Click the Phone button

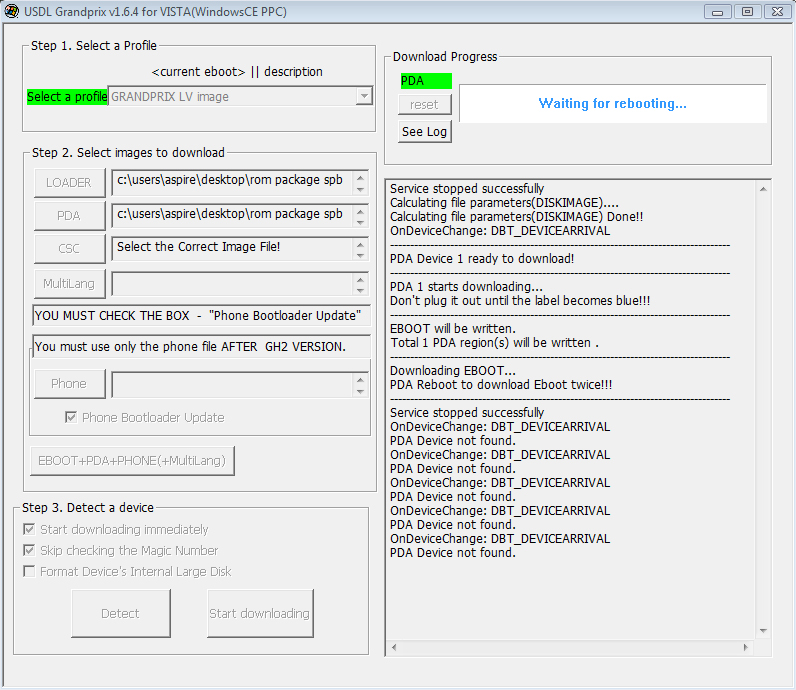pyautogui.click(x=70, y=383)
